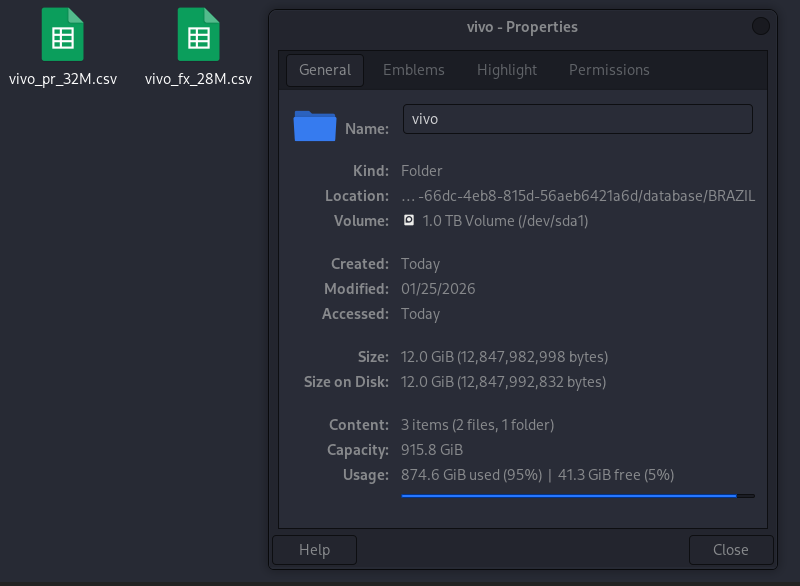This screenshot has height=586, width=800.
Task: Open the Highlight tab
Action: (x=507, y=70)
